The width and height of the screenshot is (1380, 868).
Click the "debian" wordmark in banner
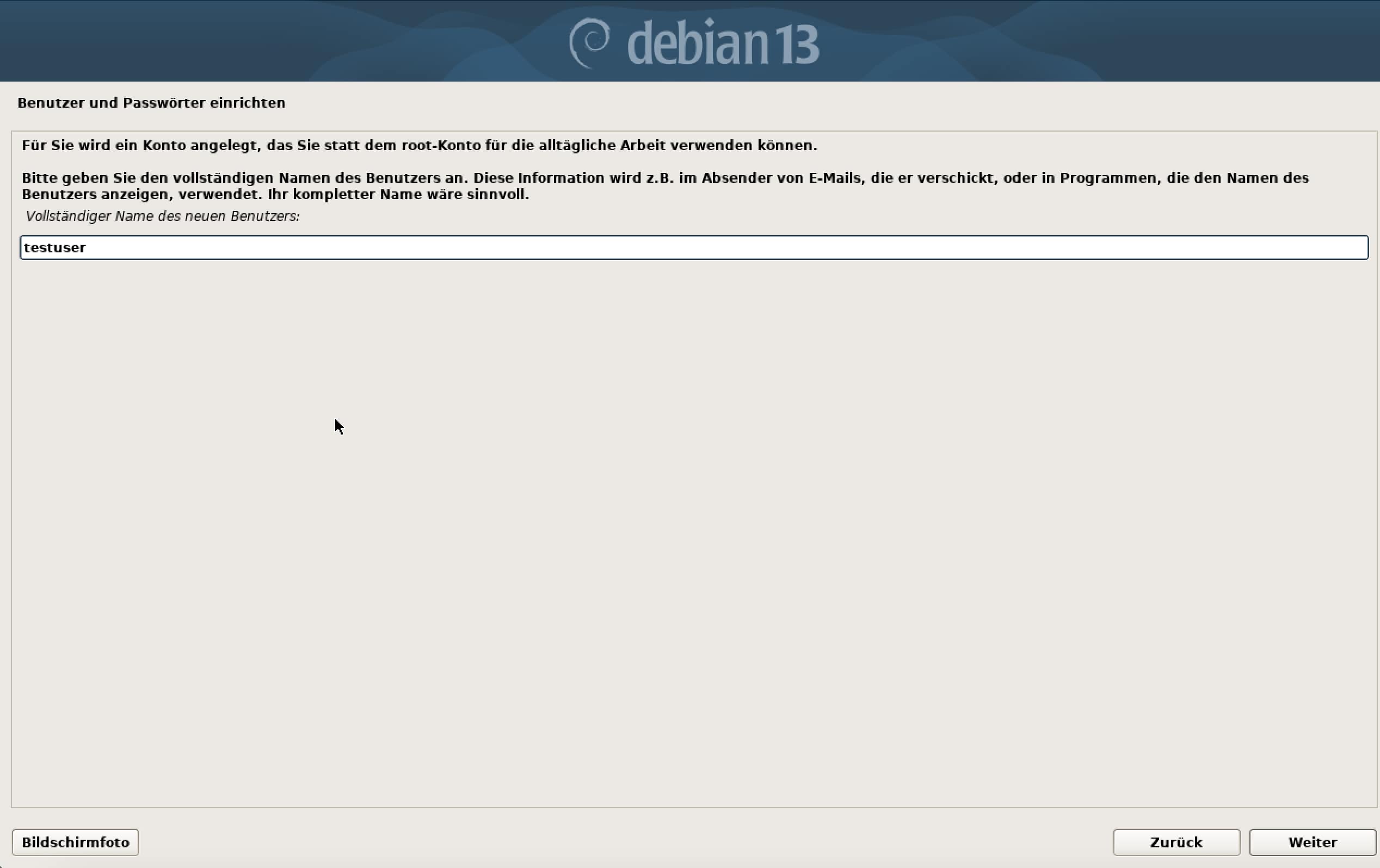click(x=697, y=42)
